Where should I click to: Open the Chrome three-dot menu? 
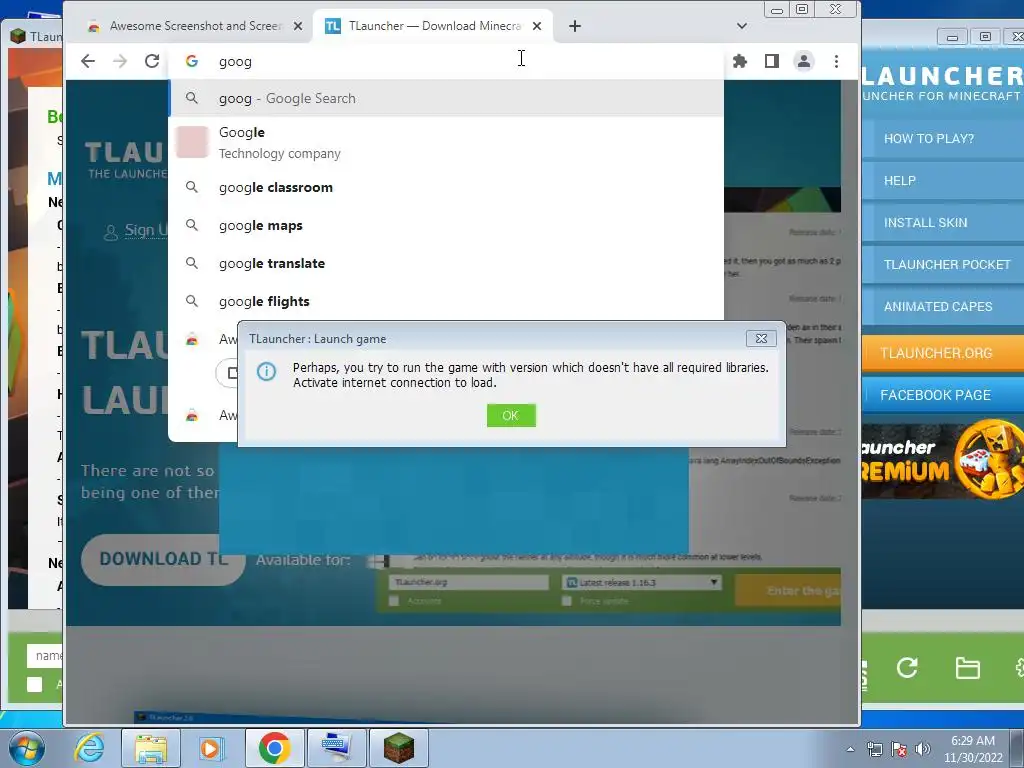(x=836, y=61)
